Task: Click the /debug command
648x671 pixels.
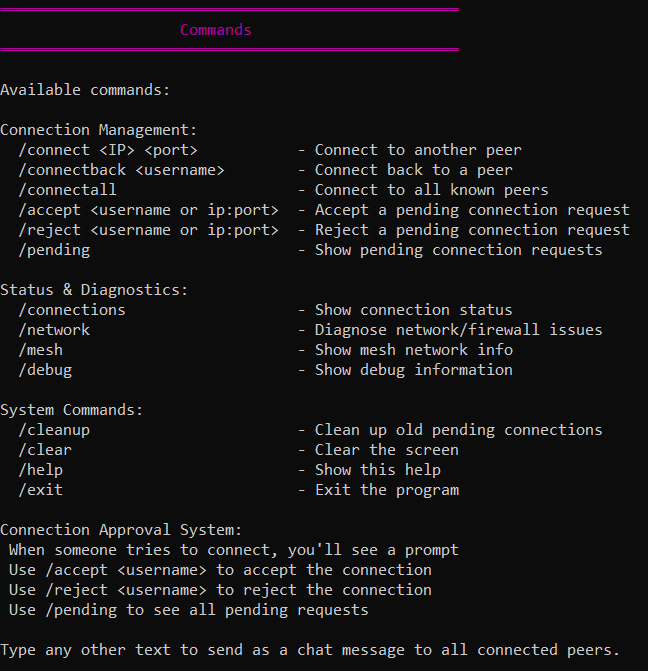Action: (45, 370)
